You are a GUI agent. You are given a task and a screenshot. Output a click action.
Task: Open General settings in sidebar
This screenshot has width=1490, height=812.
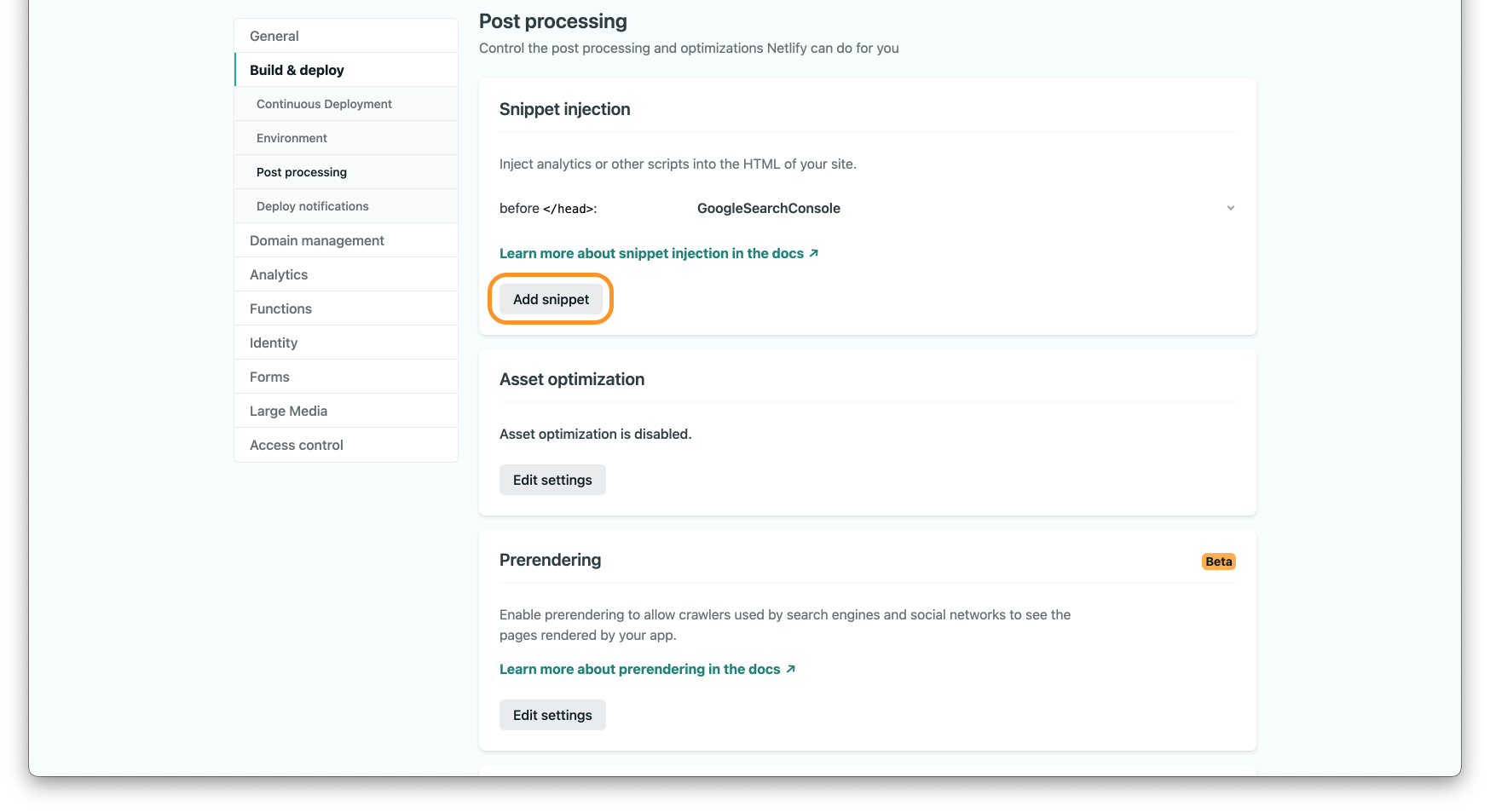[x=274, y=36]
